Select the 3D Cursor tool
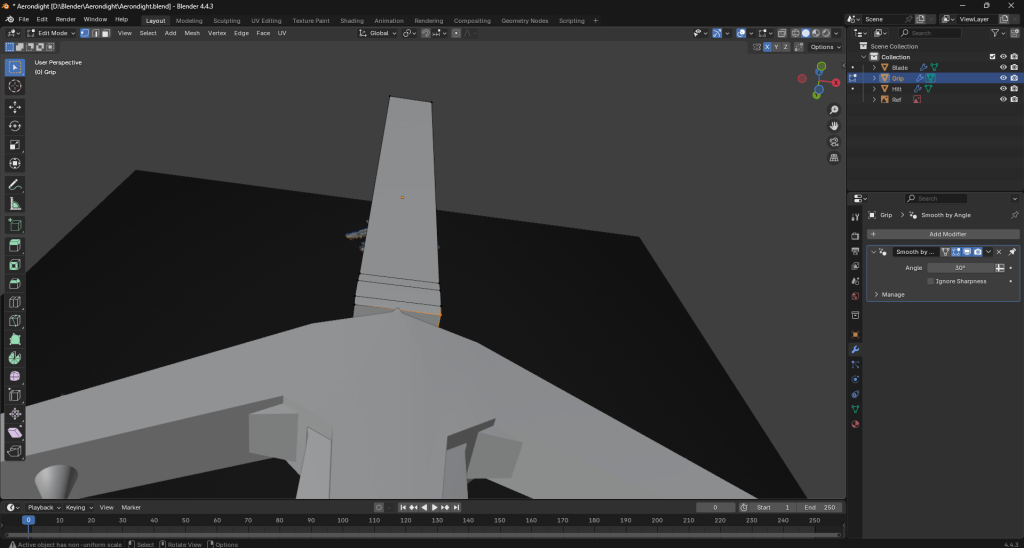The image size is (1024, 548). pos(15,86)
